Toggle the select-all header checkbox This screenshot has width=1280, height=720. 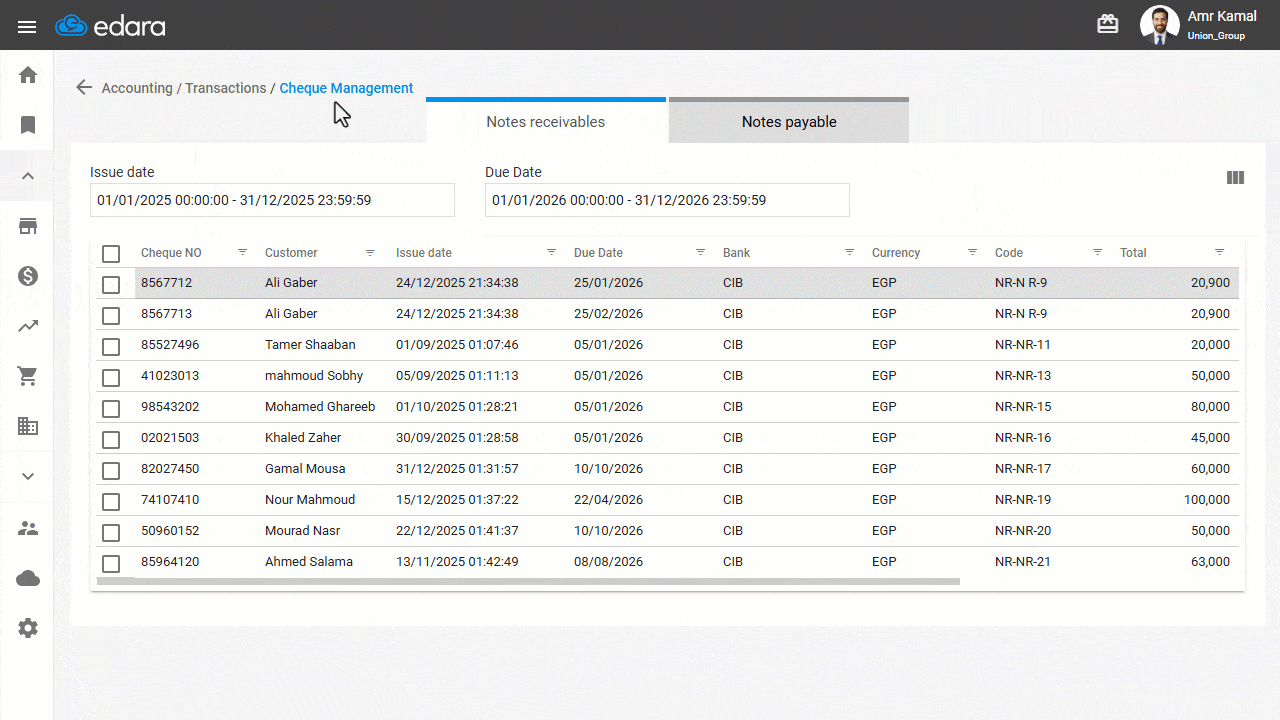(111, 254)
